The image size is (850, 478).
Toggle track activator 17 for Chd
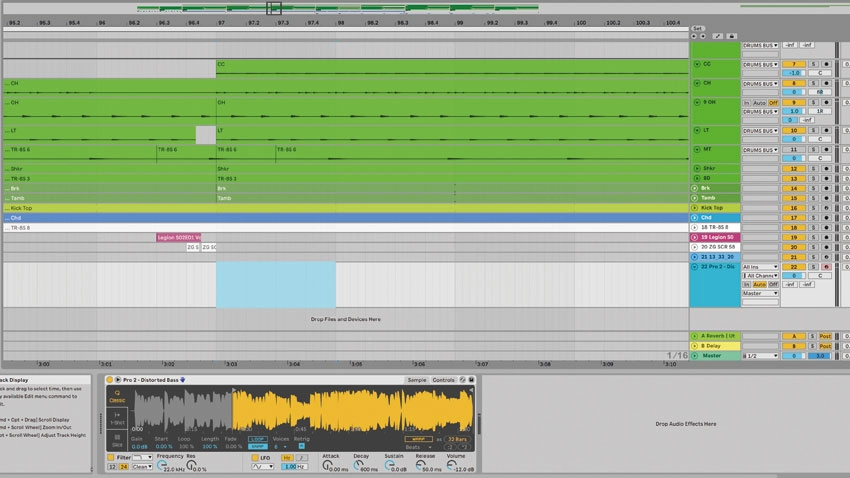click(x=794, y=217)
